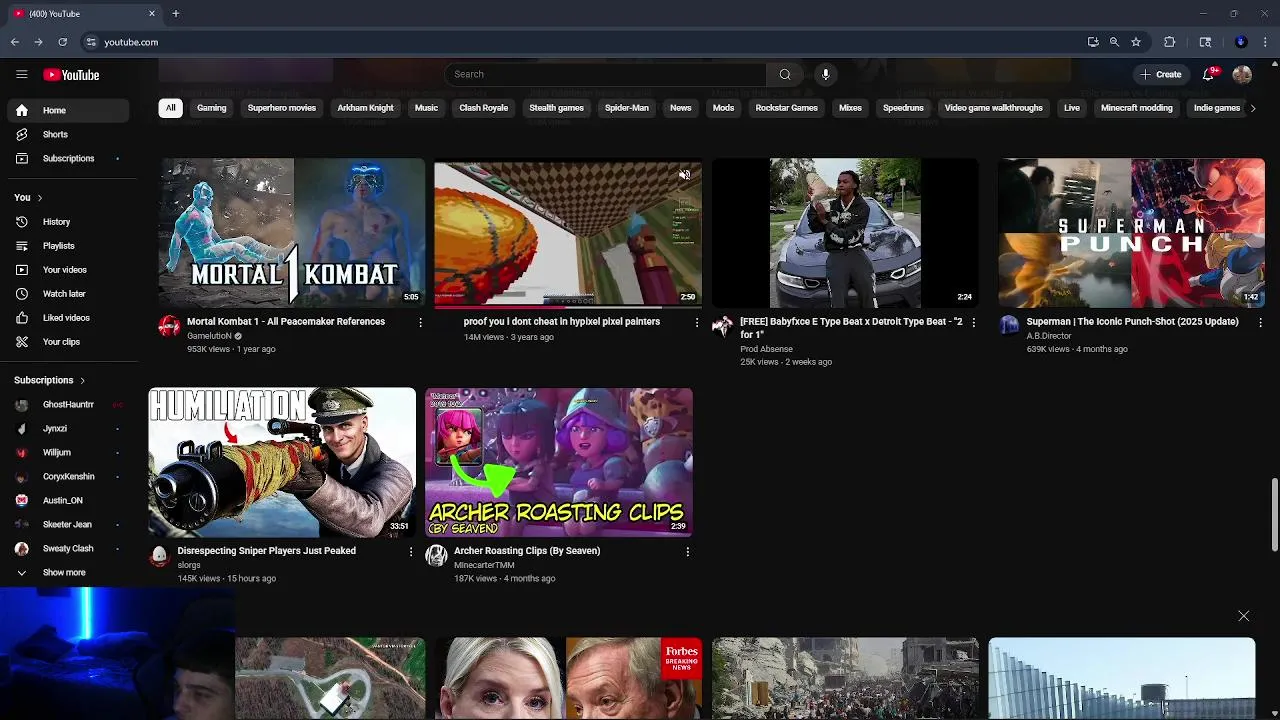Open MinecarterTMM channel avatar
Viewport: 1280px width, 720px height.
436,555
